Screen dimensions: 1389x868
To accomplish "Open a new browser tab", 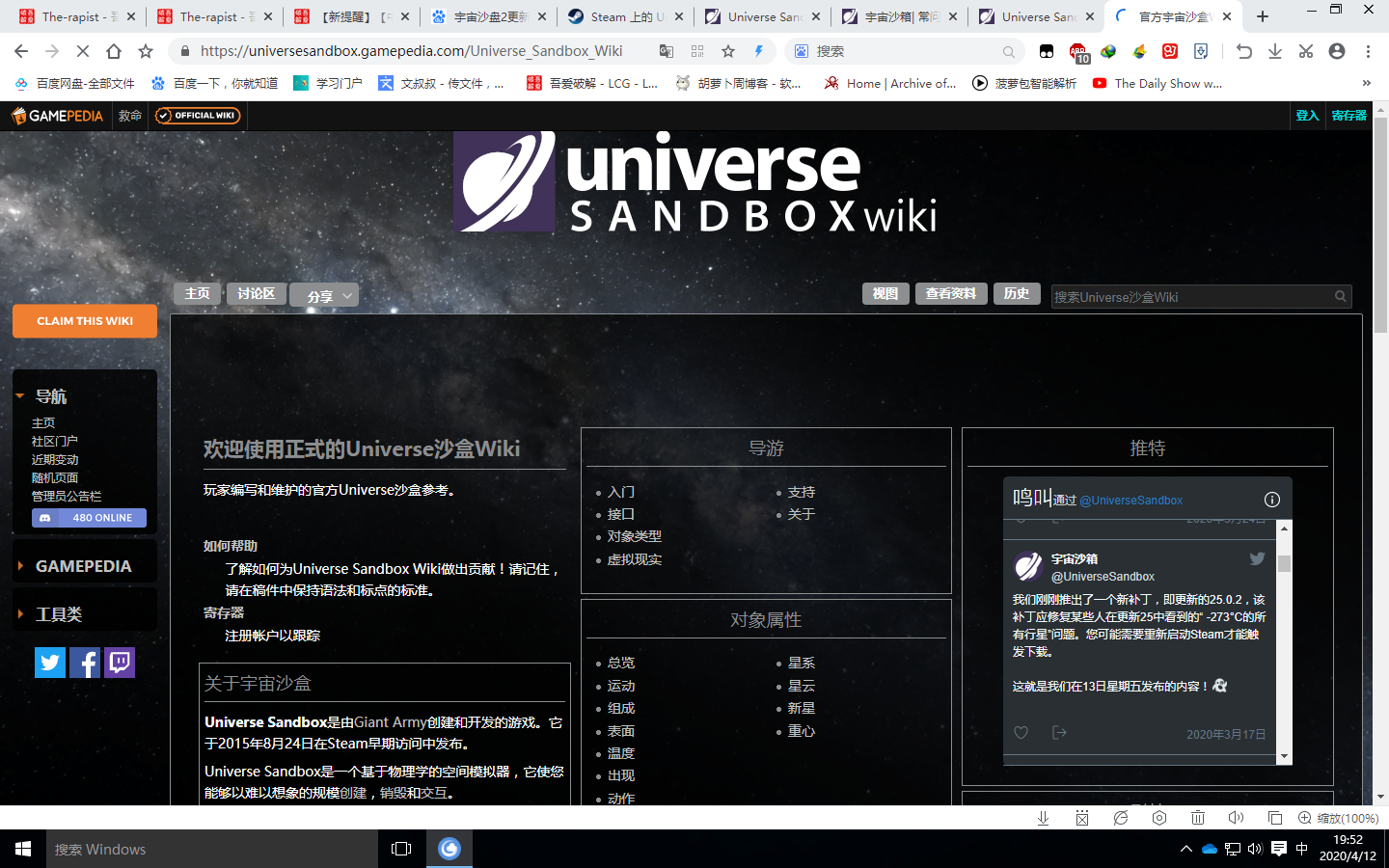I will pyautogui.click(x=1263, y=16).
